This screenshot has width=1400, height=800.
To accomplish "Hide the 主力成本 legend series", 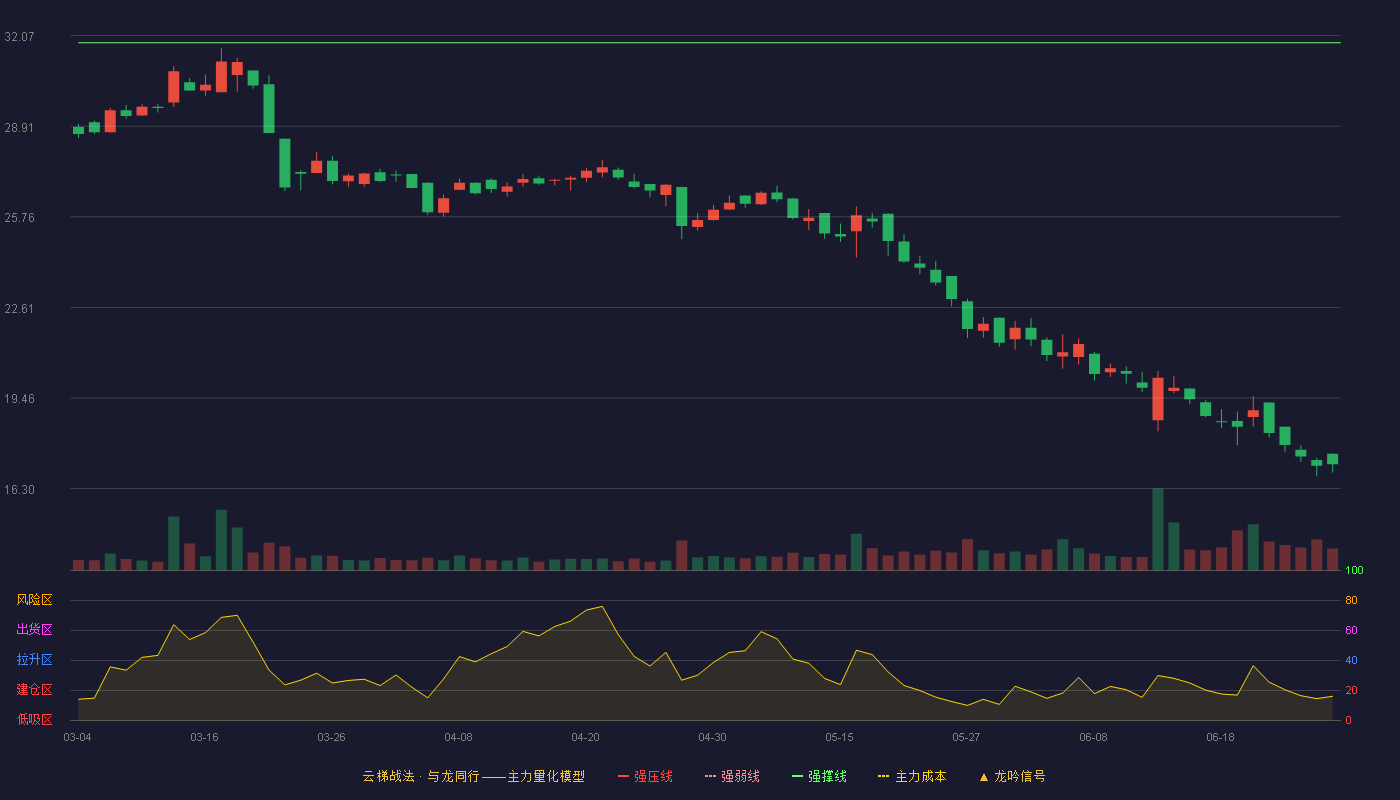I will point(912,776).
